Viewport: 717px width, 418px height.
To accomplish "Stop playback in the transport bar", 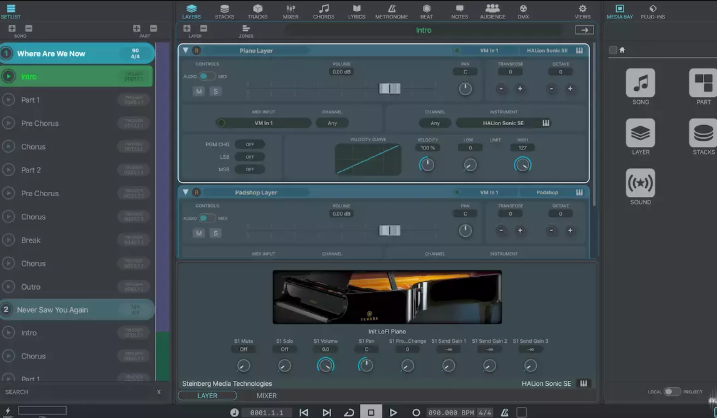I will pos(371,412).
